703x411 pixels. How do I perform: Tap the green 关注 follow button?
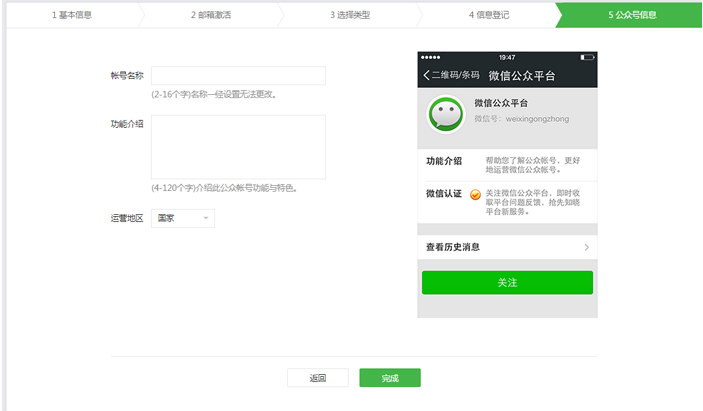pos(507,283)
